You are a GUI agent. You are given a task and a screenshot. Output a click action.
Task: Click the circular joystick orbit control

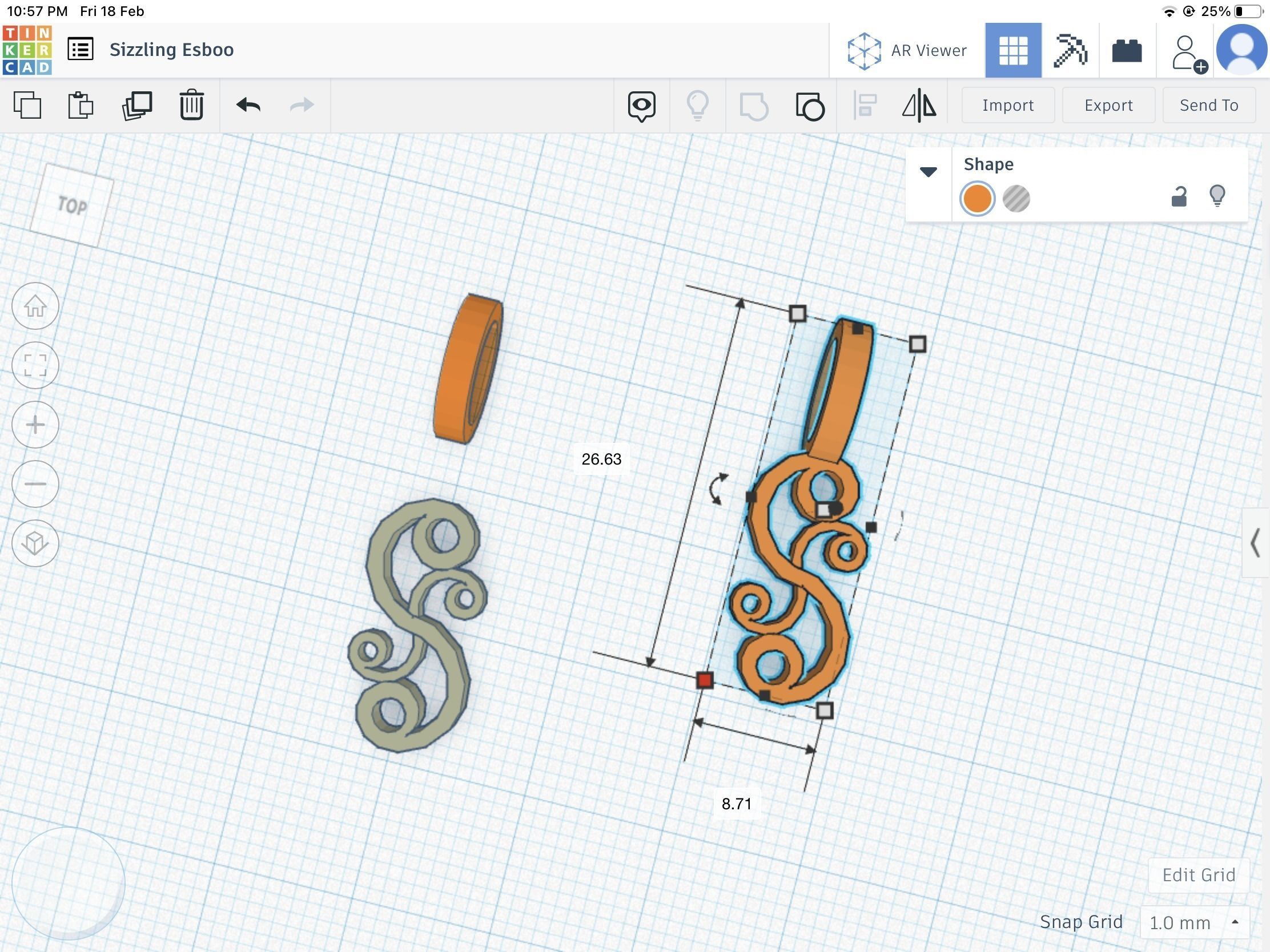(x=69, y=884)
